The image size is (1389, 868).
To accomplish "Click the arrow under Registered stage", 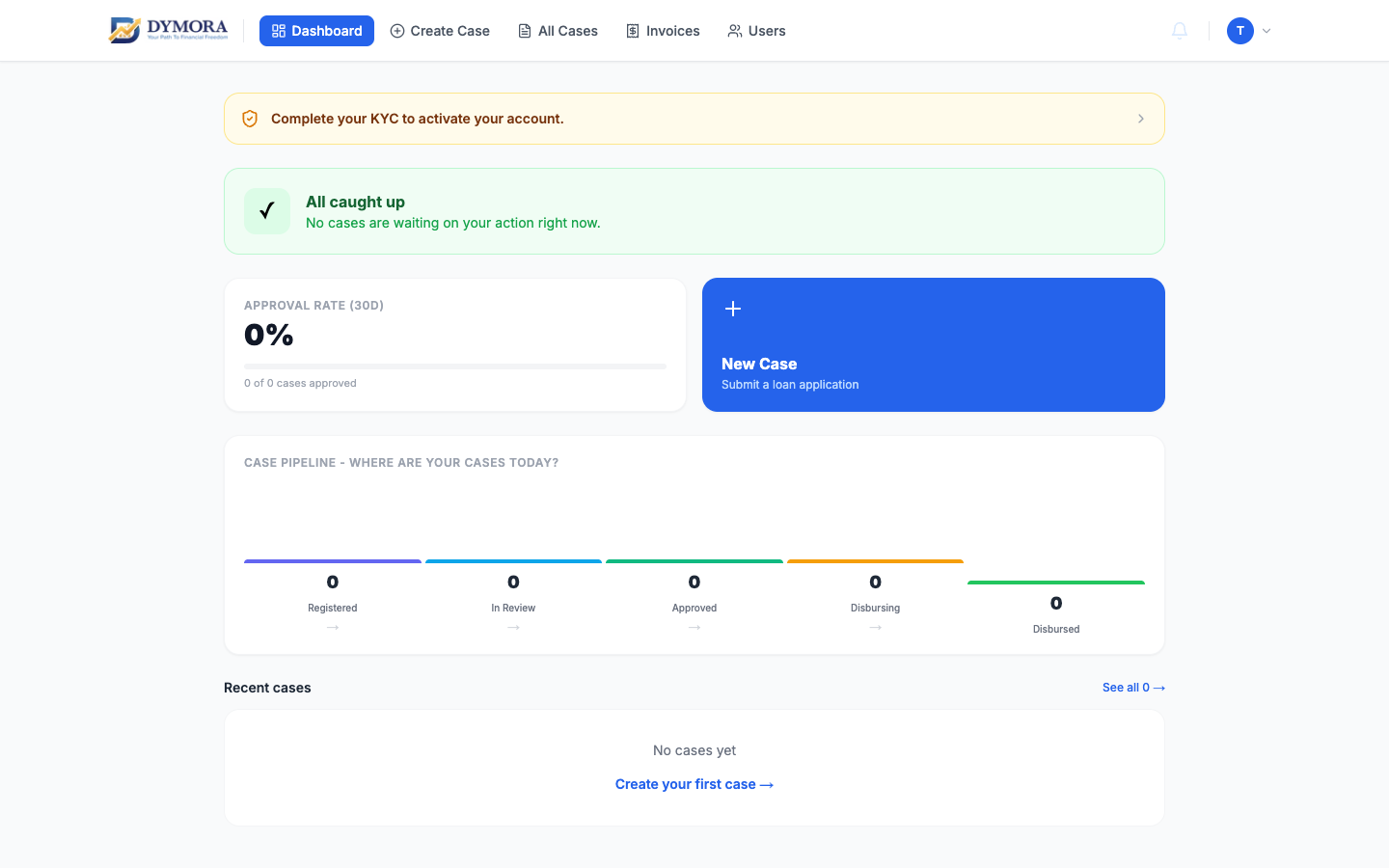I will (x=333, y=628).
